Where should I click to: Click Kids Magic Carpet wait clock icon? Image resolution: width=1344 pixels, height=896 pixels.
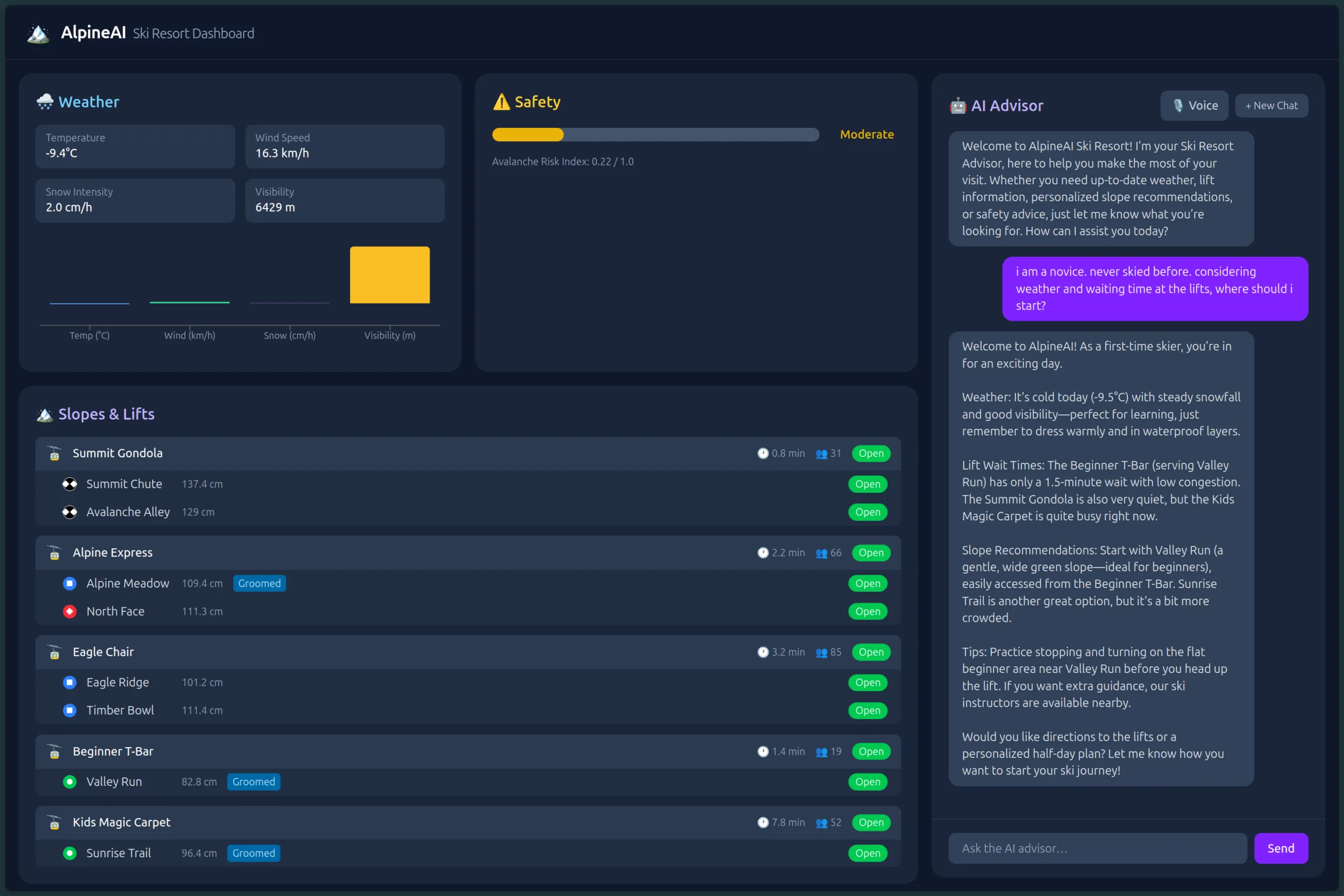(x=763, y=823)
